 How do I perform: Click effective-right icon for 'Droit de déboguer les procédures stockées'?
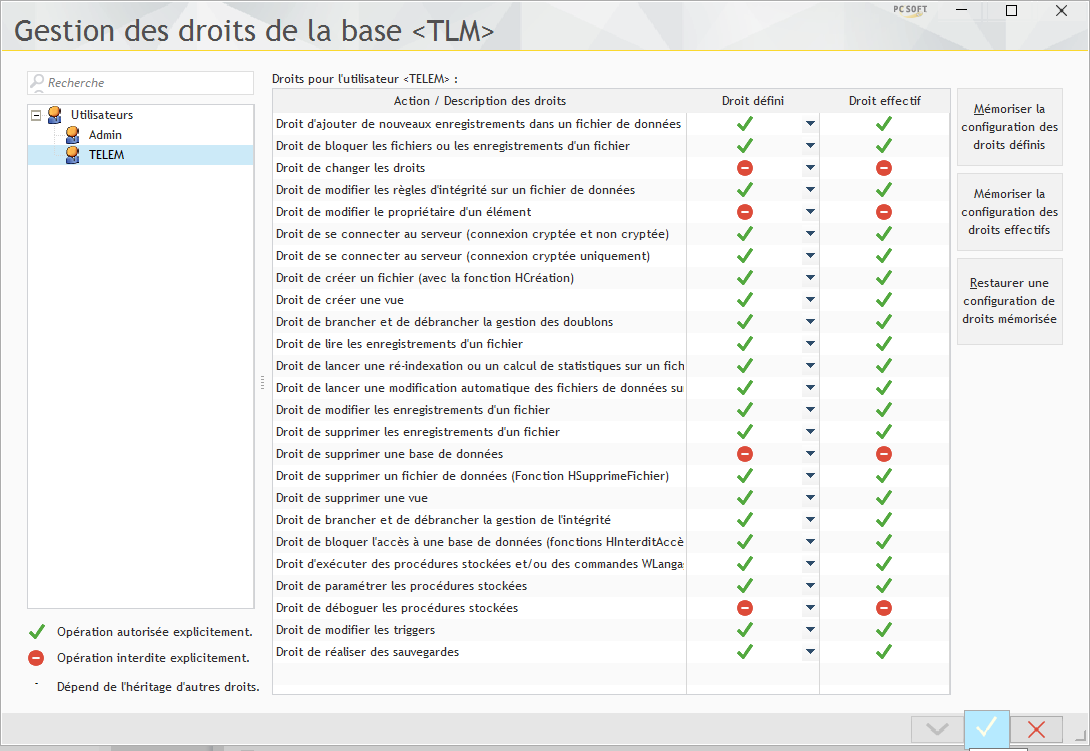[884, 608]
